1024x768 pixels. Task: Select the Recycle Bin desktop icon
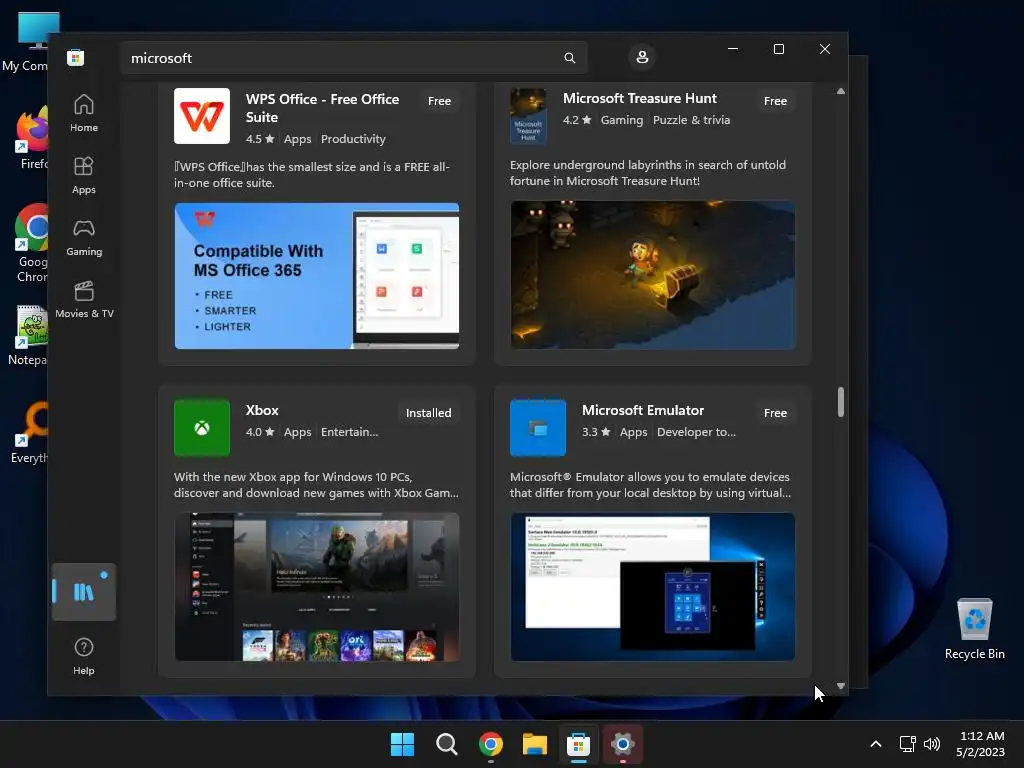(x=974, y=629)
